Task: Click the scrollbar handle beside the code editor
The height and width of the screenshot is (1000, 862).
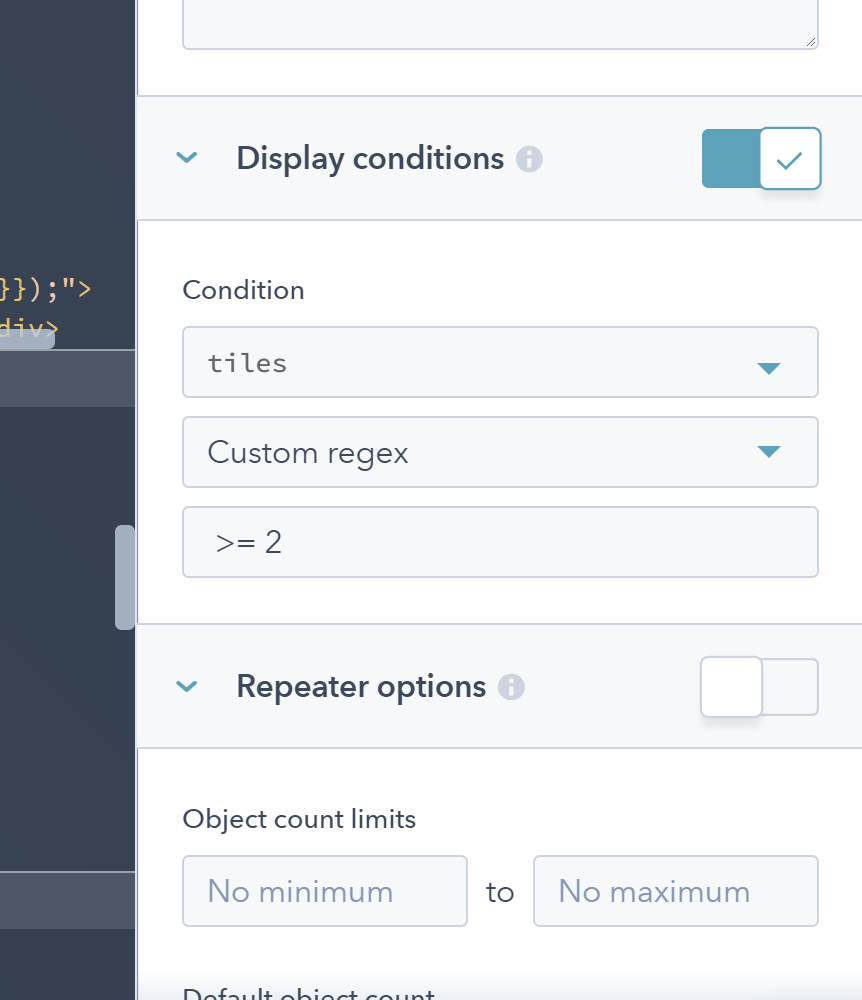Action: click(x=124, y=575)
